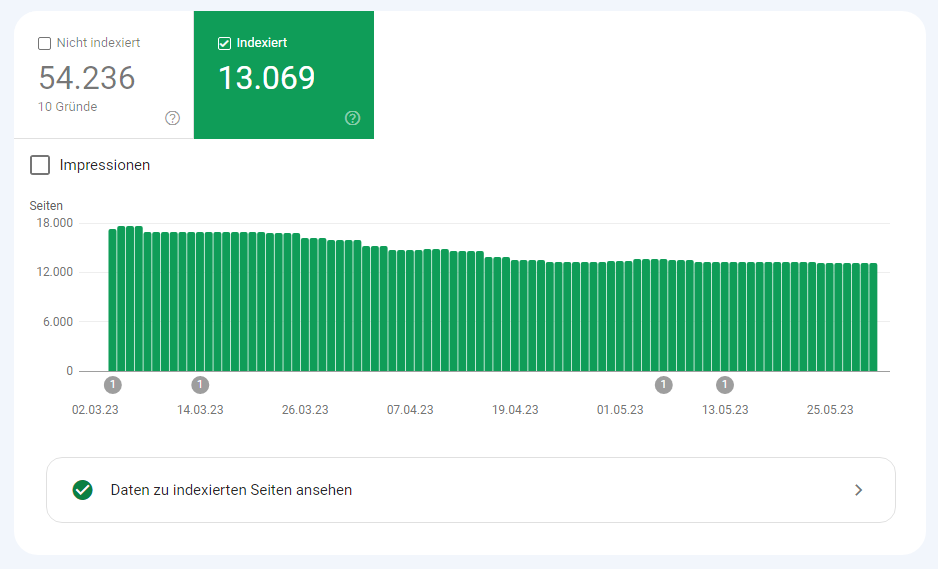Uncheck the Indexiert checkbox

[224, 43]
